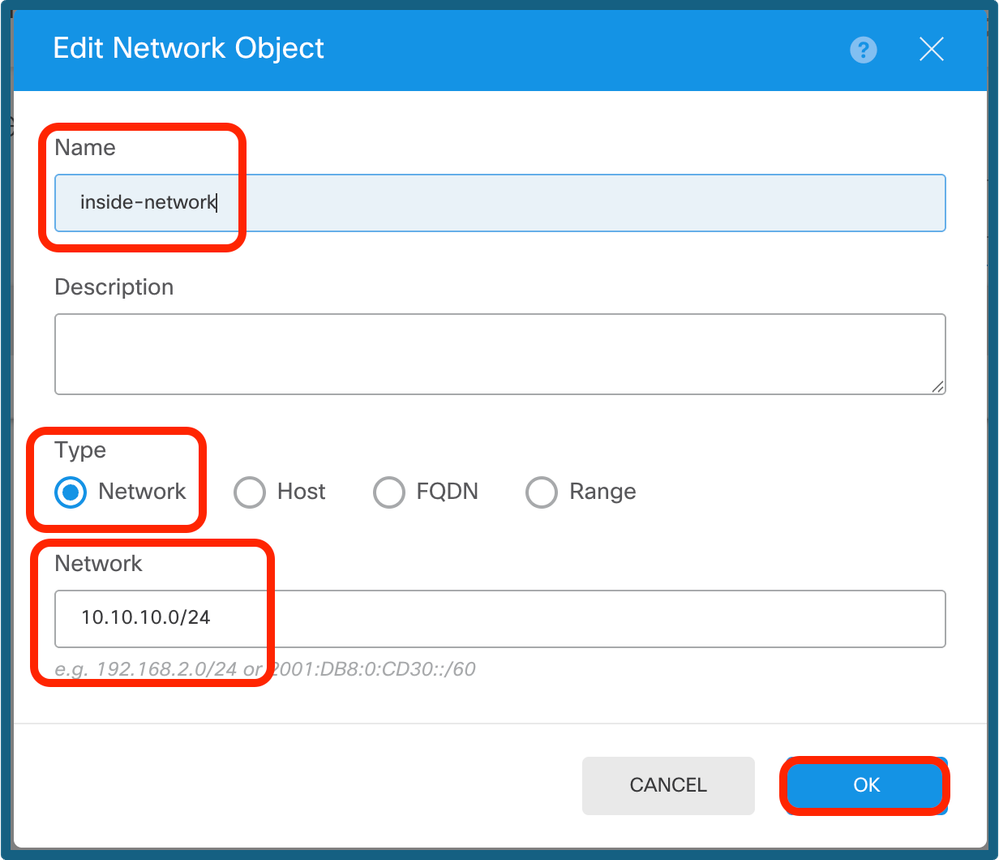Screen dimensions: 999x860
Task: Open the help question mark icon
Action: (863, 50)
